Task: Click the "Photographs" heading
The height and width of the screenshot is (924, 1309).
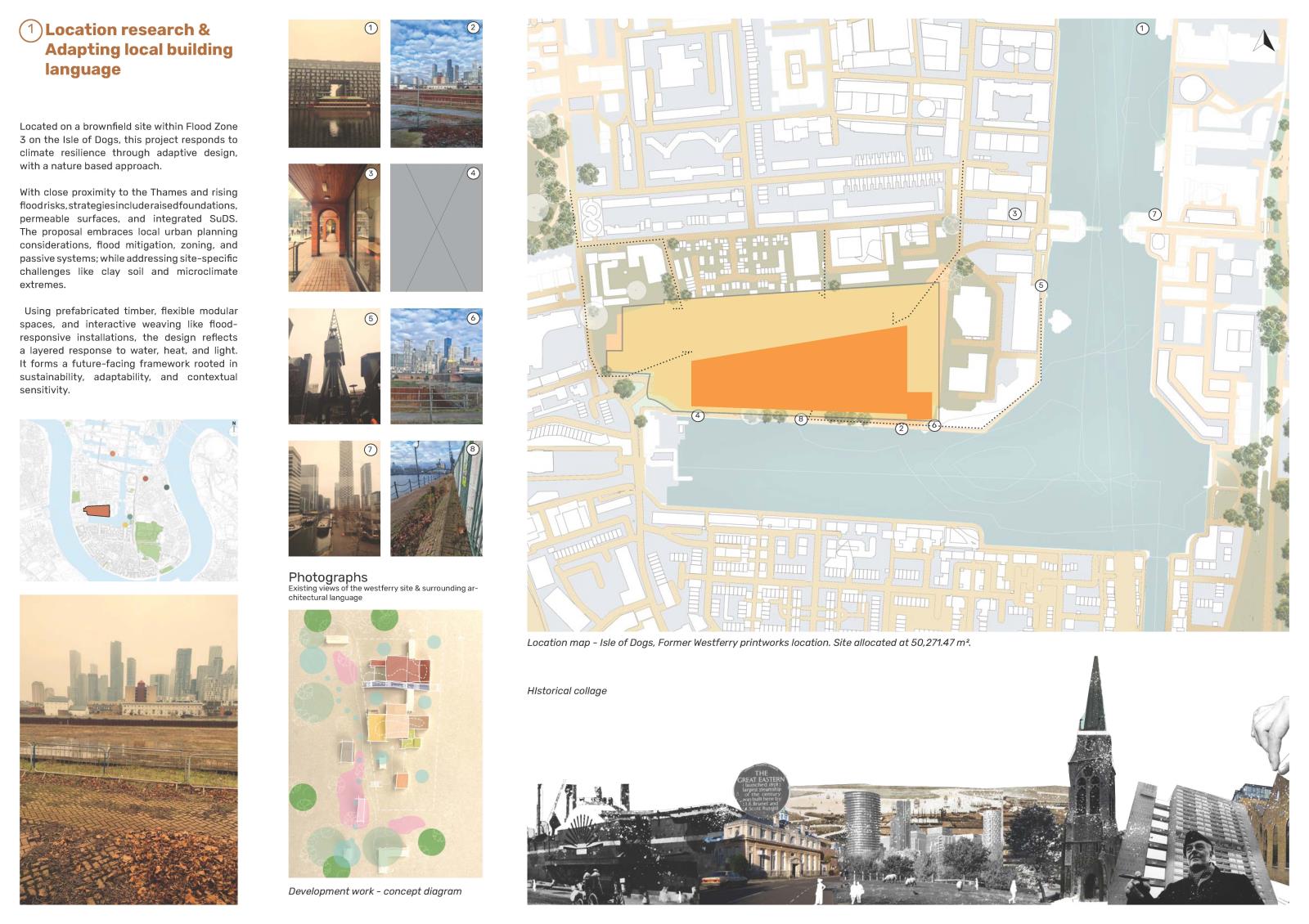Action: click(328, 577)
